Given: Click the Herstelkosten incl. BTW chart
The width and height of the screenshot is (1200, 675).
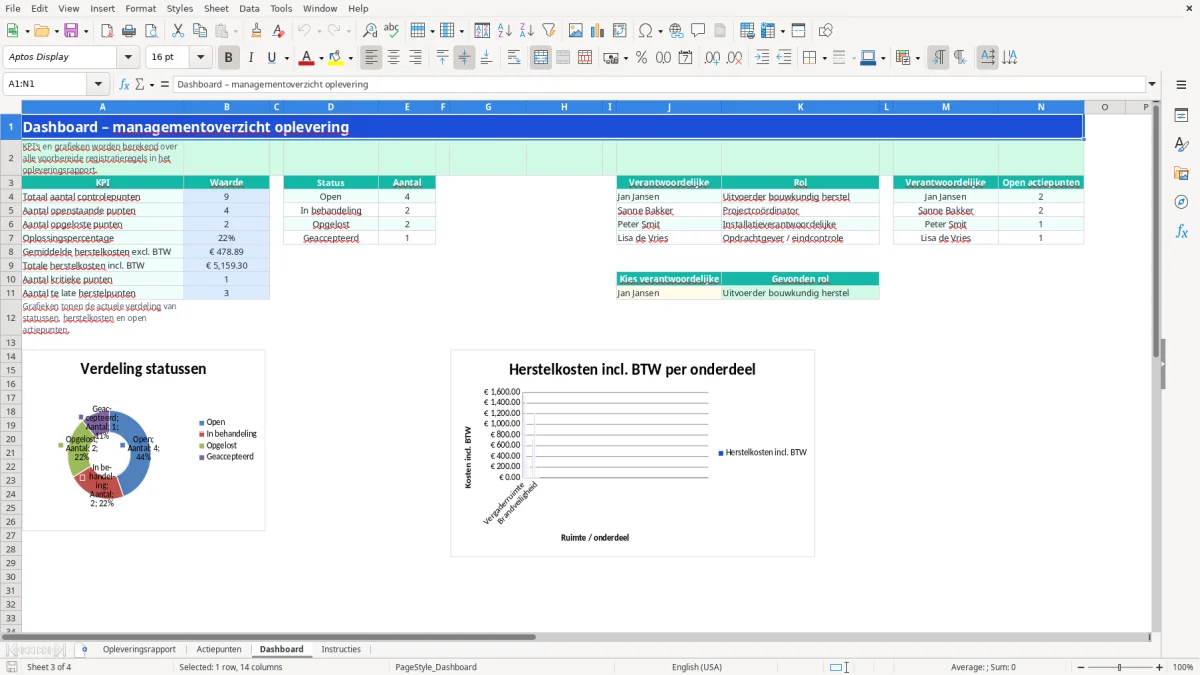Looking at the screenshot, I should [x=633, y=453].
